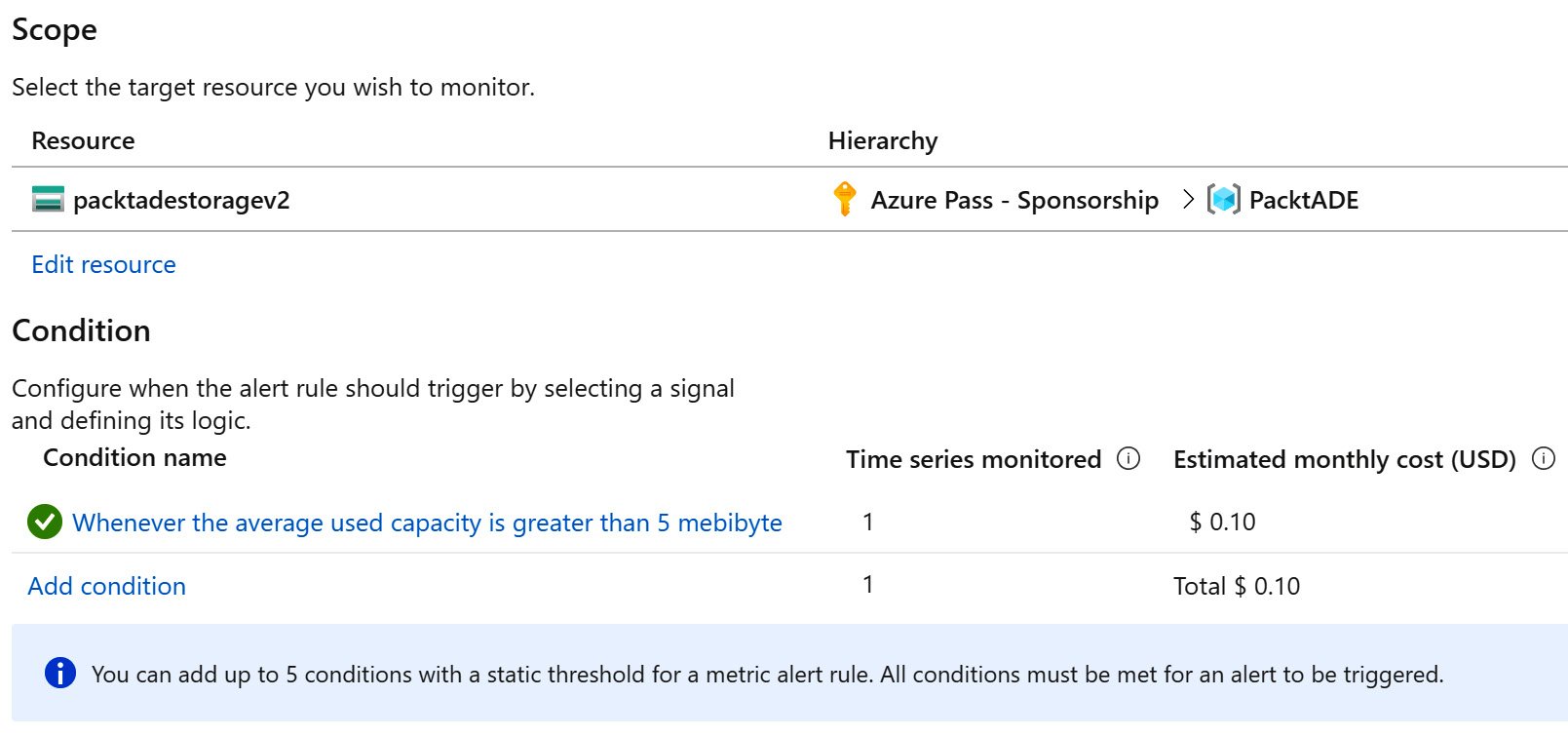Click the Azure Pass - Sponsorship label
The width and height of the screenshot is (1568, 736).
point(1014,200)
